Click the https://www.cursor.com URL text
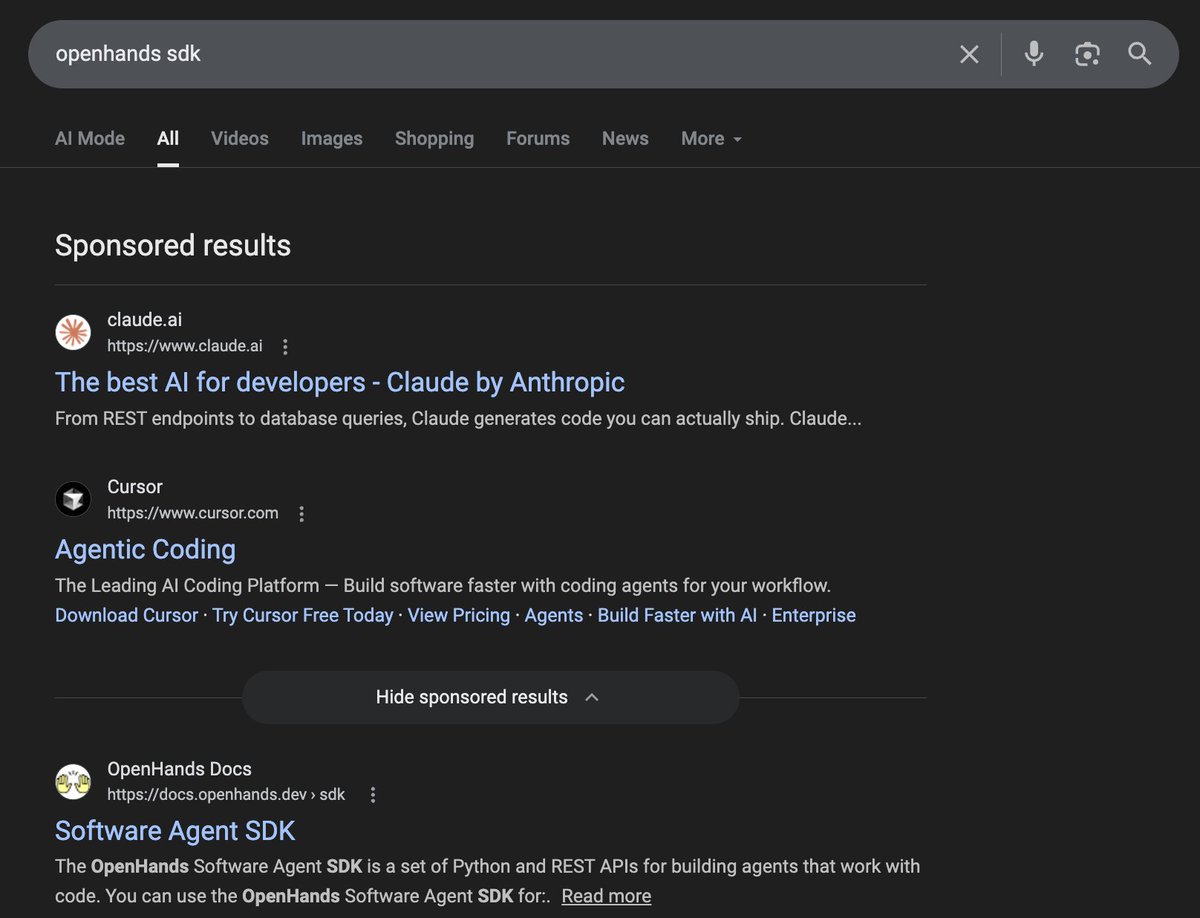Image resolution: width=1200 pixels, height=918 pixels. click(x=193, y=513)
